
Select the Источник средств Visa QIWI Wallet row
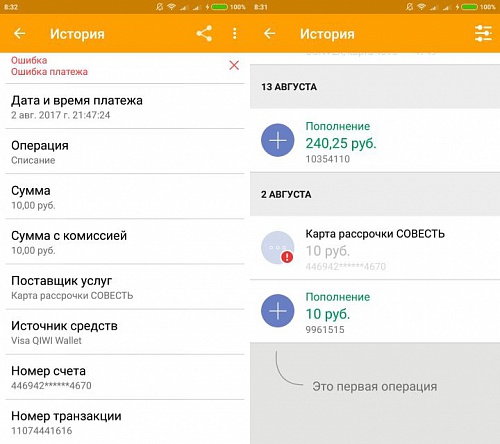coord(125,332)
